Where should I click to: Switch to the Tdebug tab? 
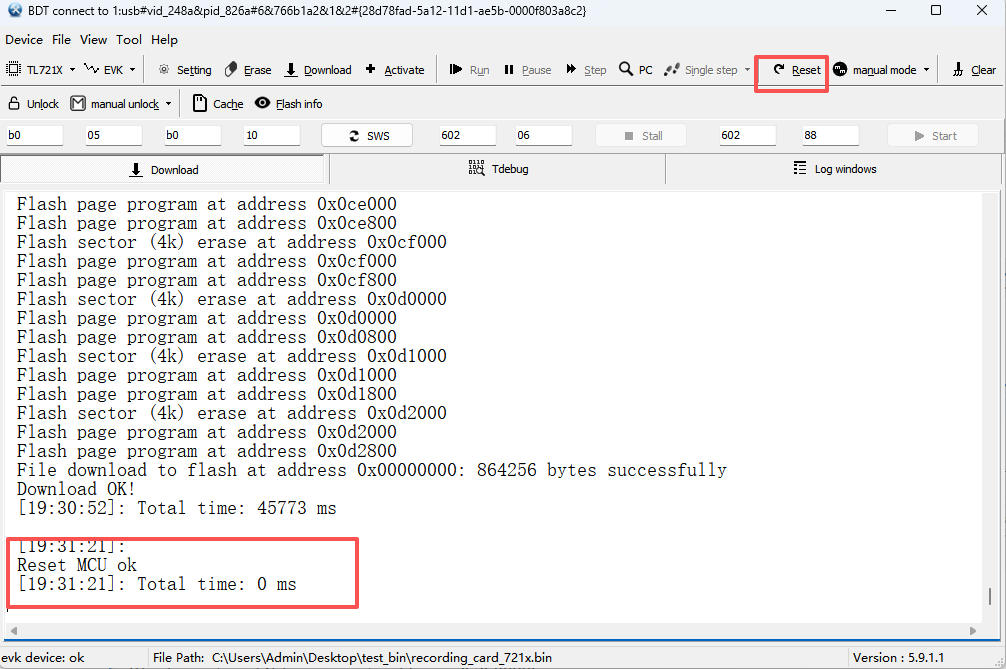(x=498, y=169)
